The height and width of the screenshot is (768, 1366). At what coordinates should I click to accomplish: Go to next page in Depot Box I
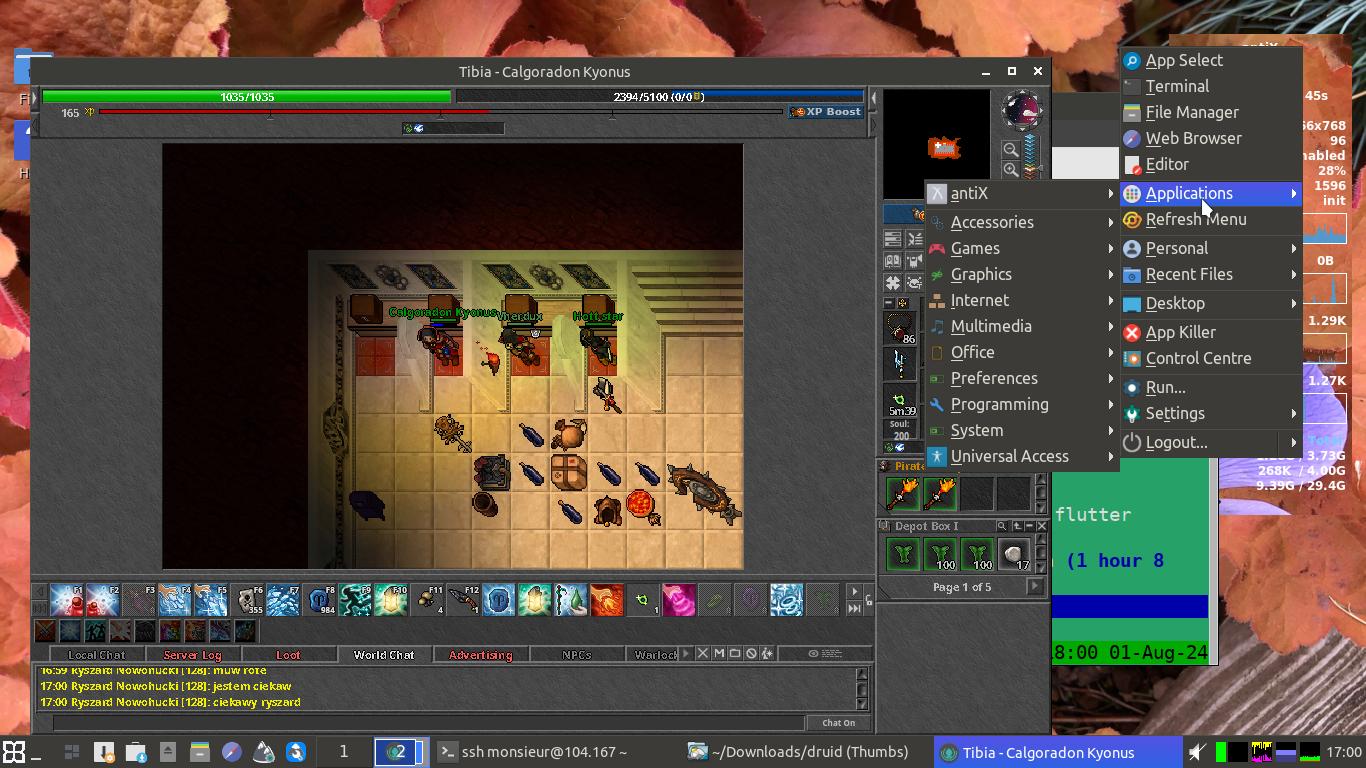(1035, 587)
